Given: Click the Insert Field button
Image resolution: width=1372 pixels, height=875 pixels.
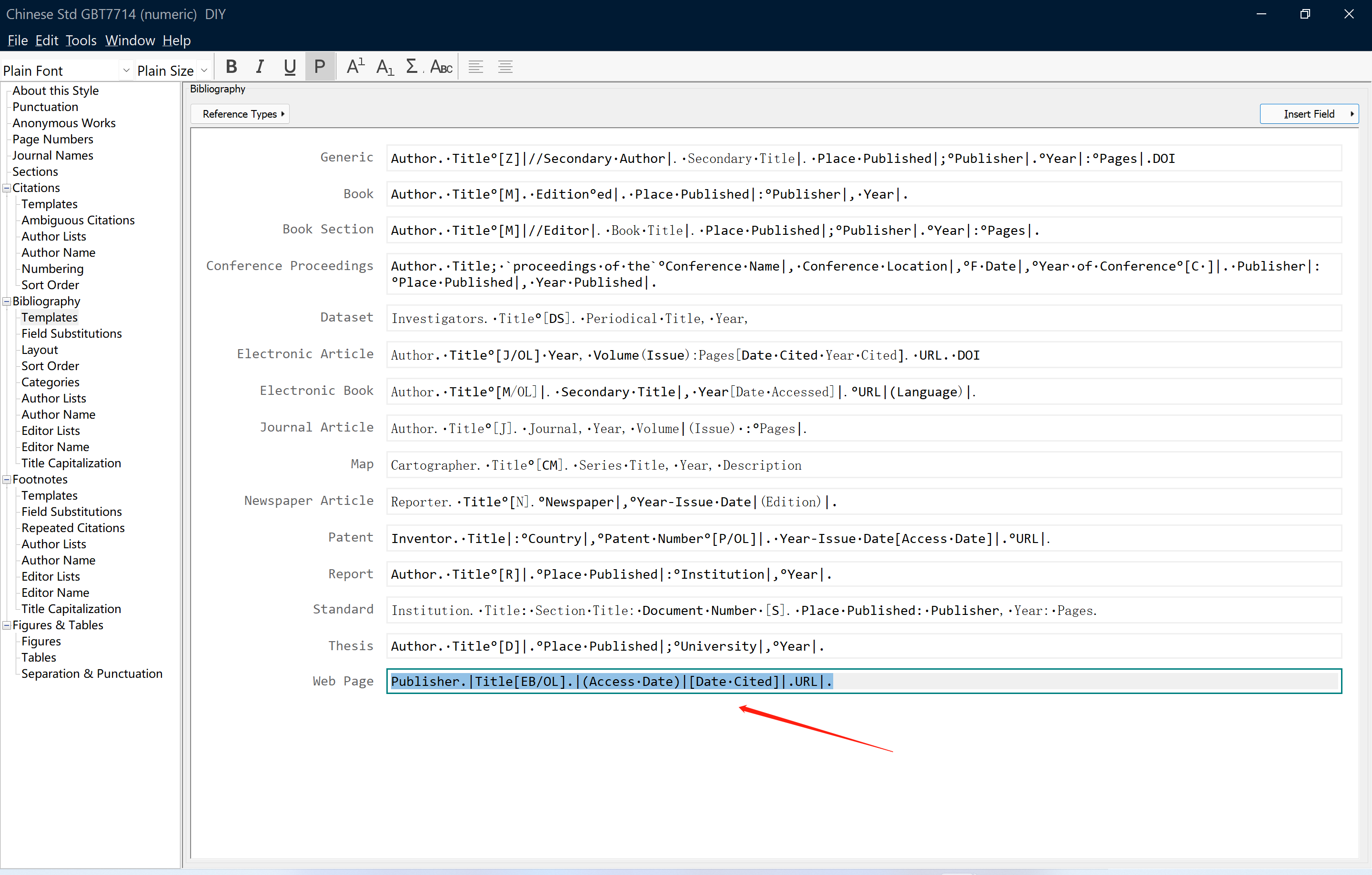Looking at the screenshot, I should coord(1309,114).
